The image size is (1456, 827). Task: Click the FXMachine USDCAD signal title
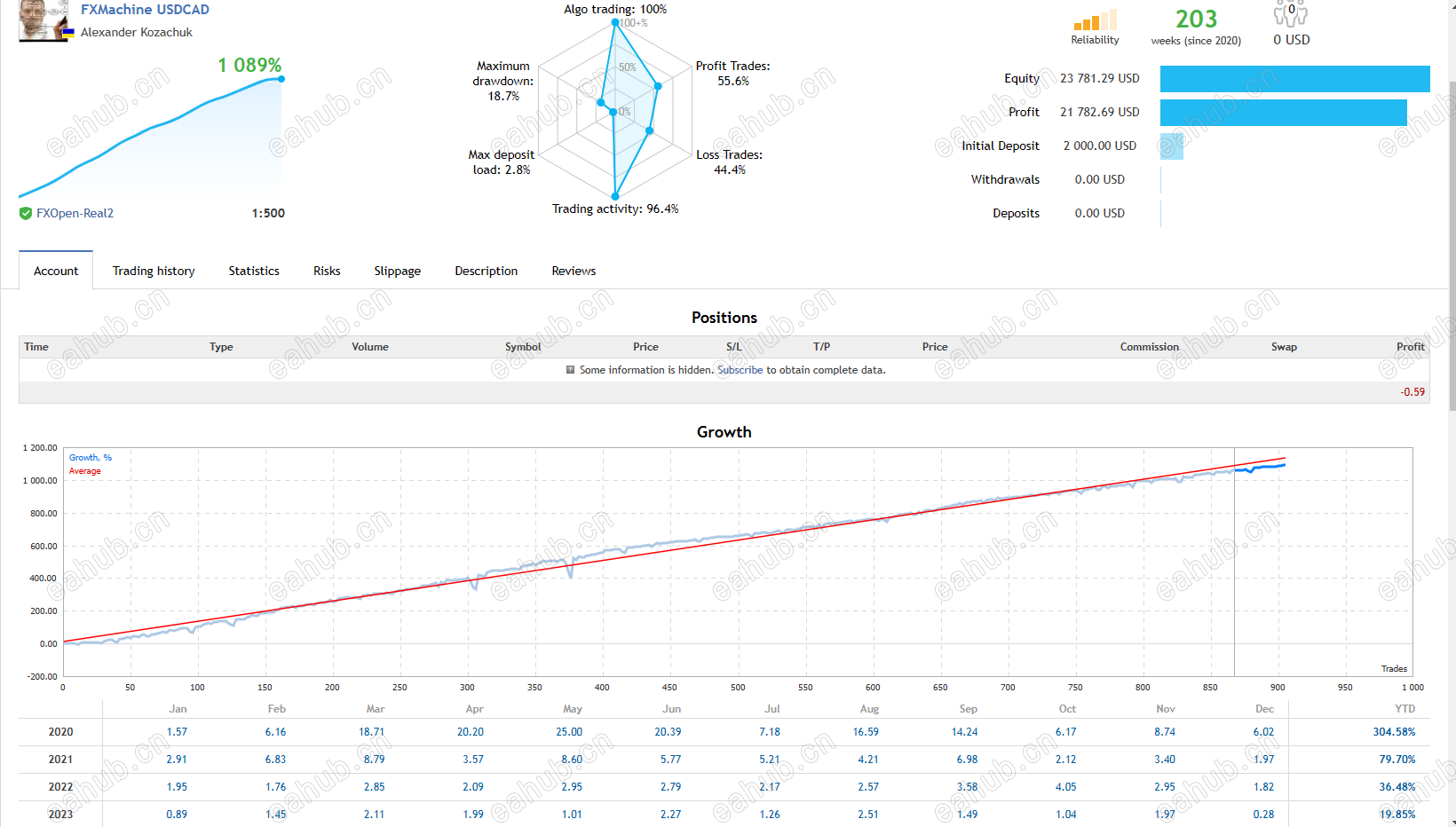point(145,10)
